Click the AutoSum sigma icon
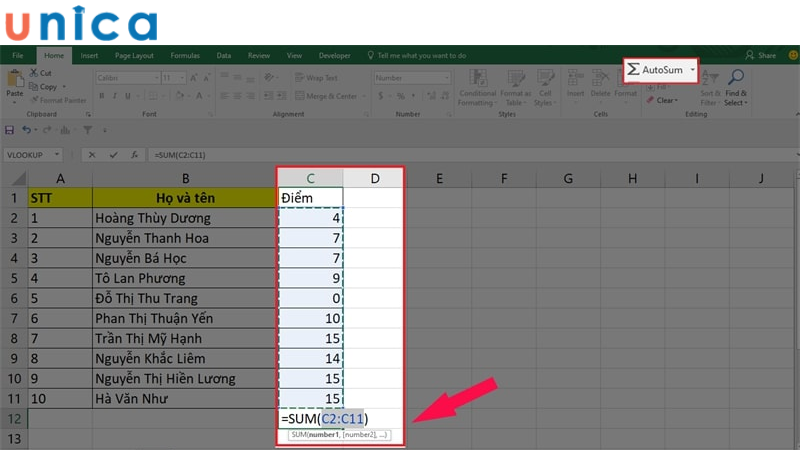This screenshot has height=450, width=800. (633, 70)
